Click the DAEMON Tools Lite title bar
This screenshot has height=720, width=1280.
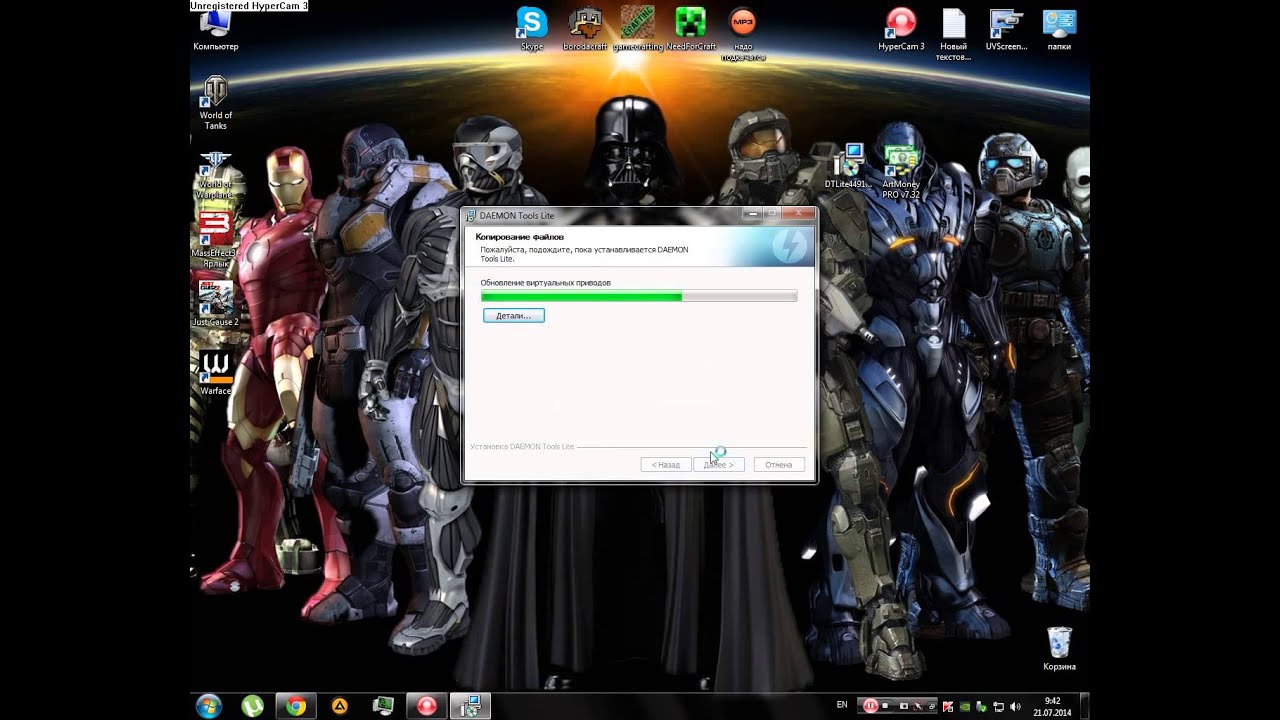pyautogui.click(x=640, y=215)
